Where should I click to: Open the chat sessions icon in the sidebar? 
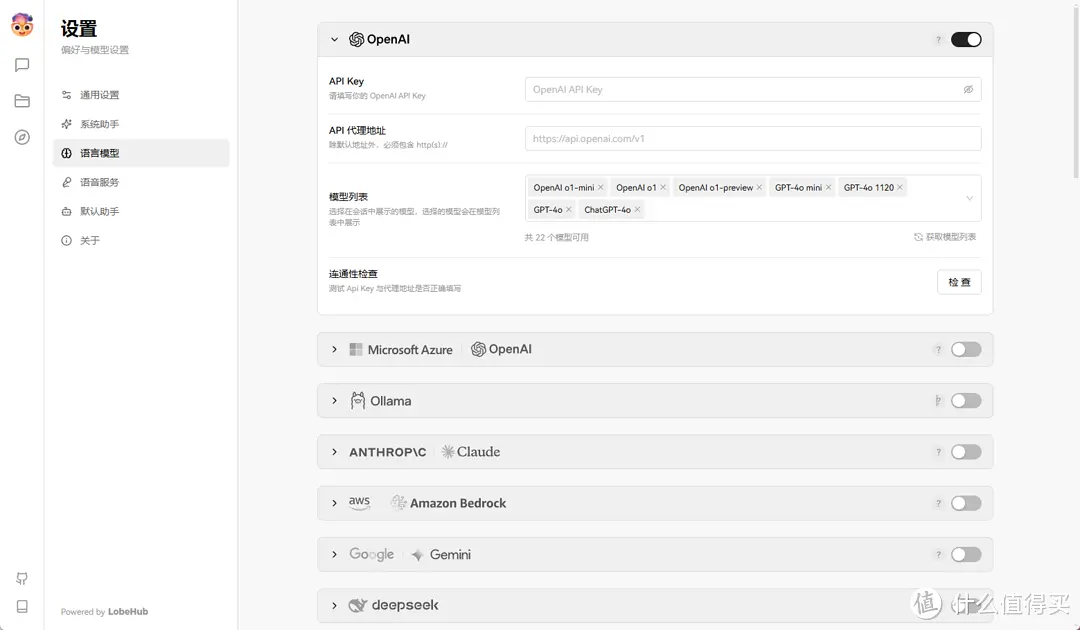[22, 65]
